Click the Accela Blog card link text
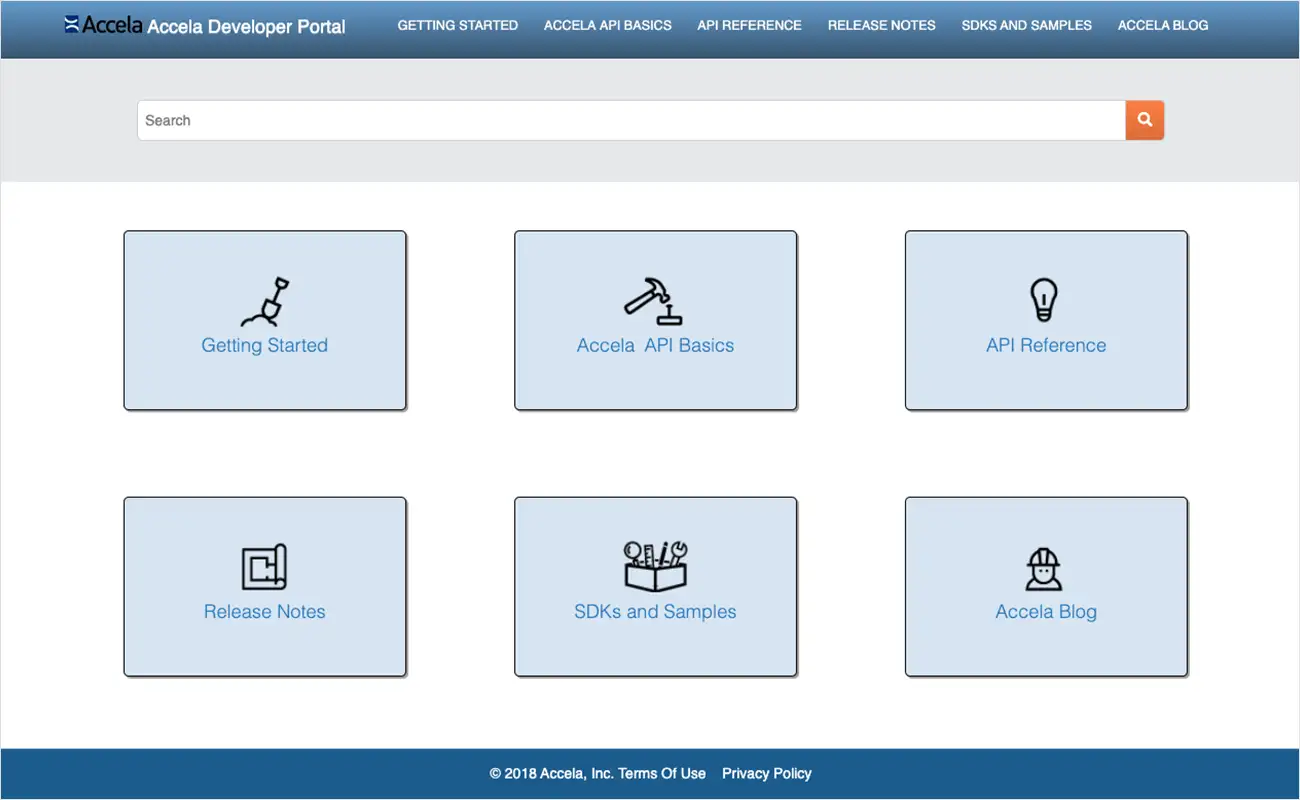 coord(1046,611)
